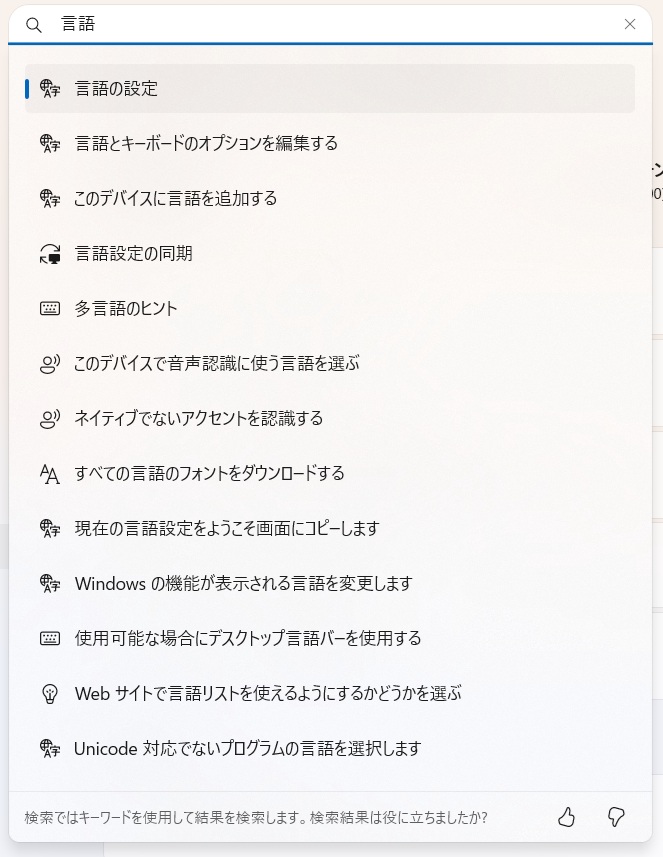
Task: Open 言語の設定 search result
Action: coord(116,89)
